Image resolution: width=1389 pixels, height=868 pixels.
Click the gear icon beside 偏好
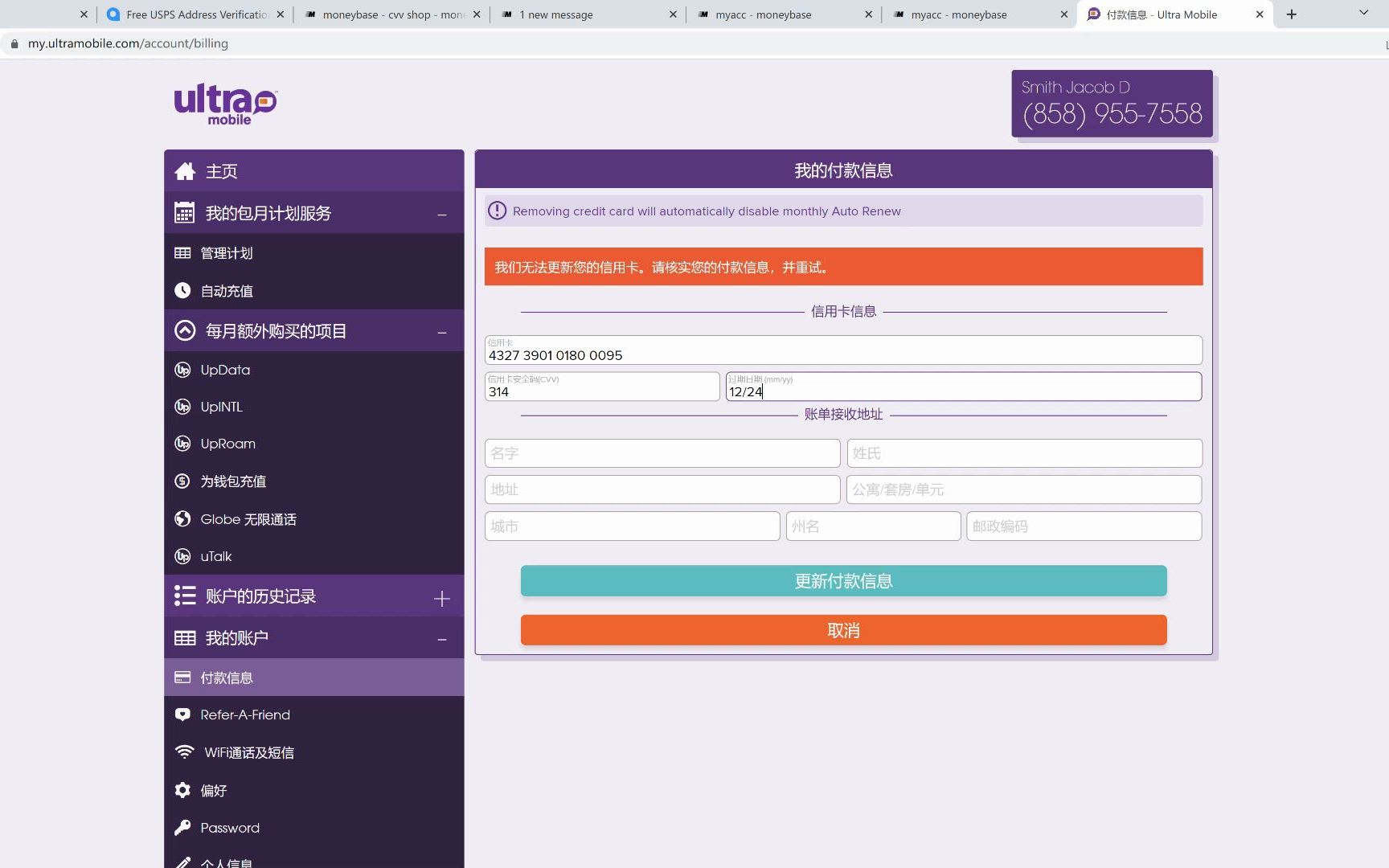coord(182,790)
